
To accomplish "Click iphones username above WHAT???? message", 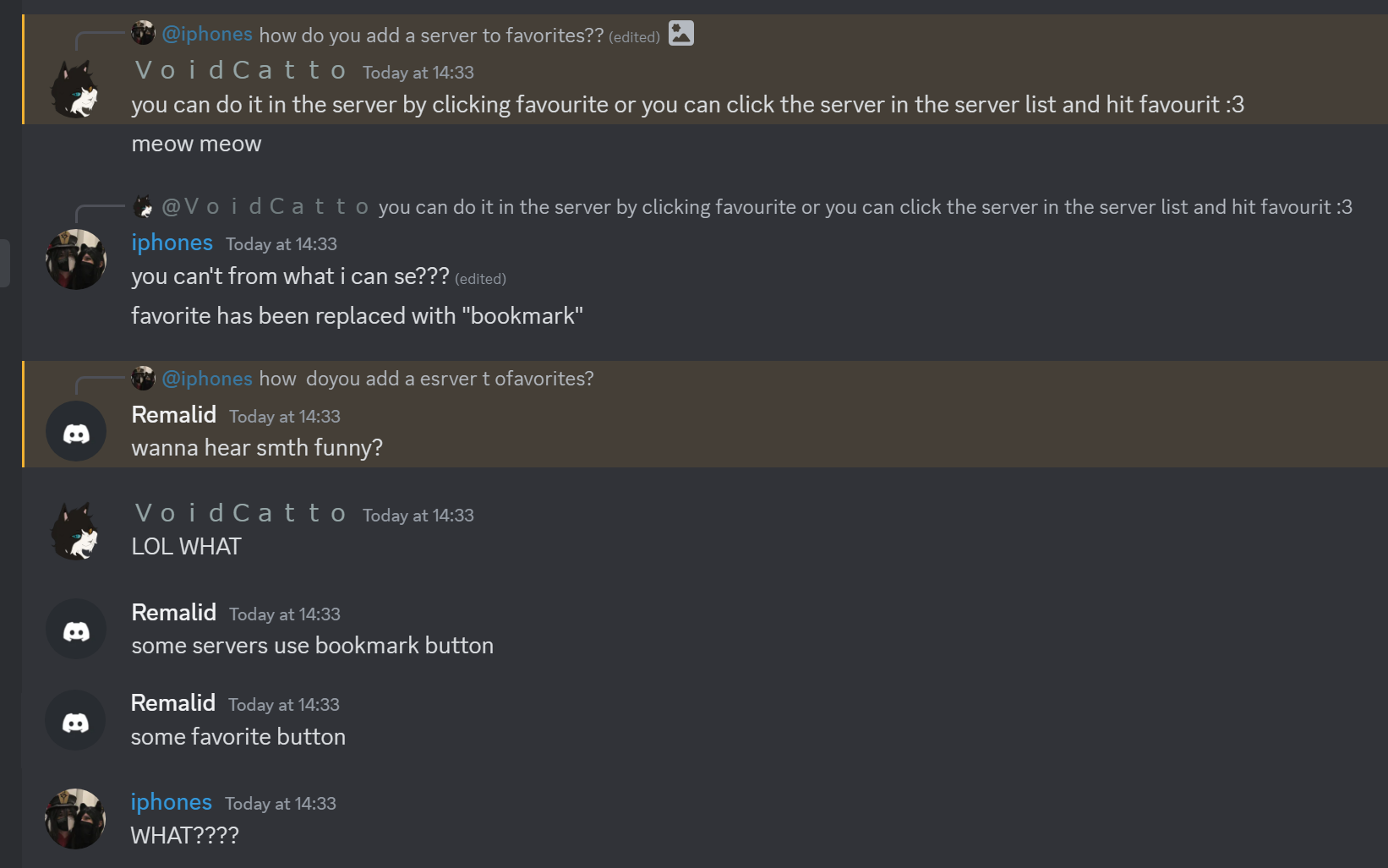I will click(x=172, y=802).
